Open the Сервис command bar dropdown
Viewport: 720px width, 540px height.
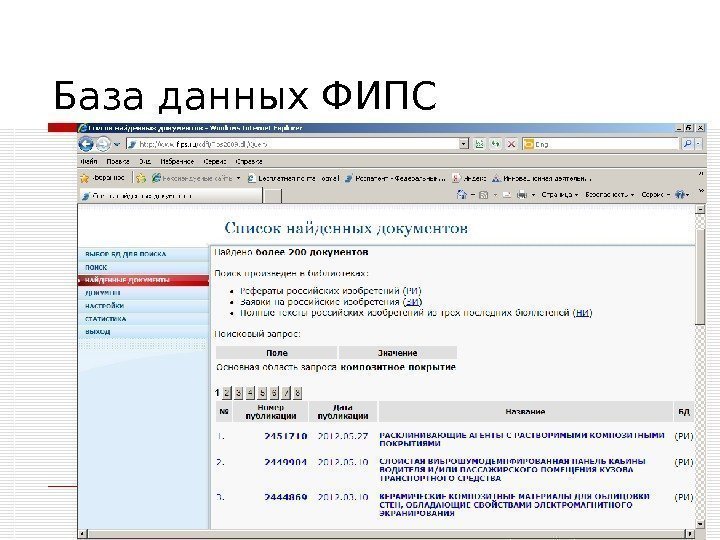click(x=656, y=195)
